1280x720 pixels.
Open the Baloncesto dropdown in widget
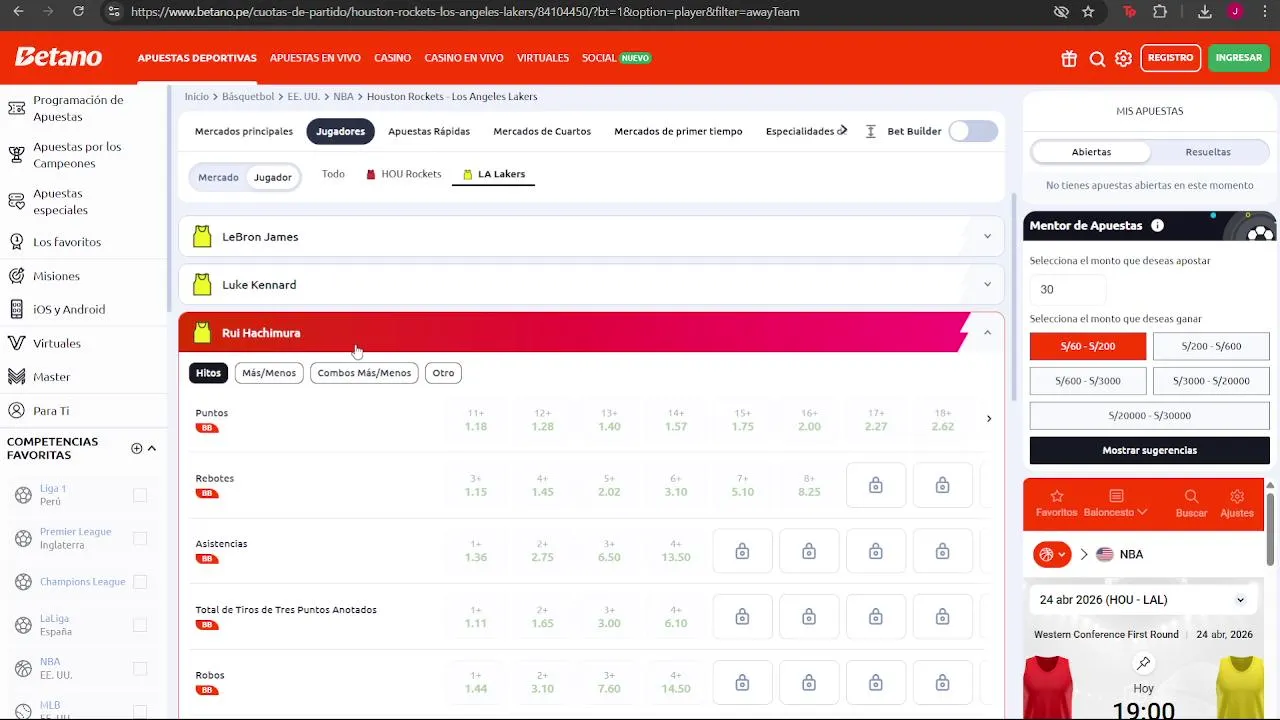pos(1116,503)
